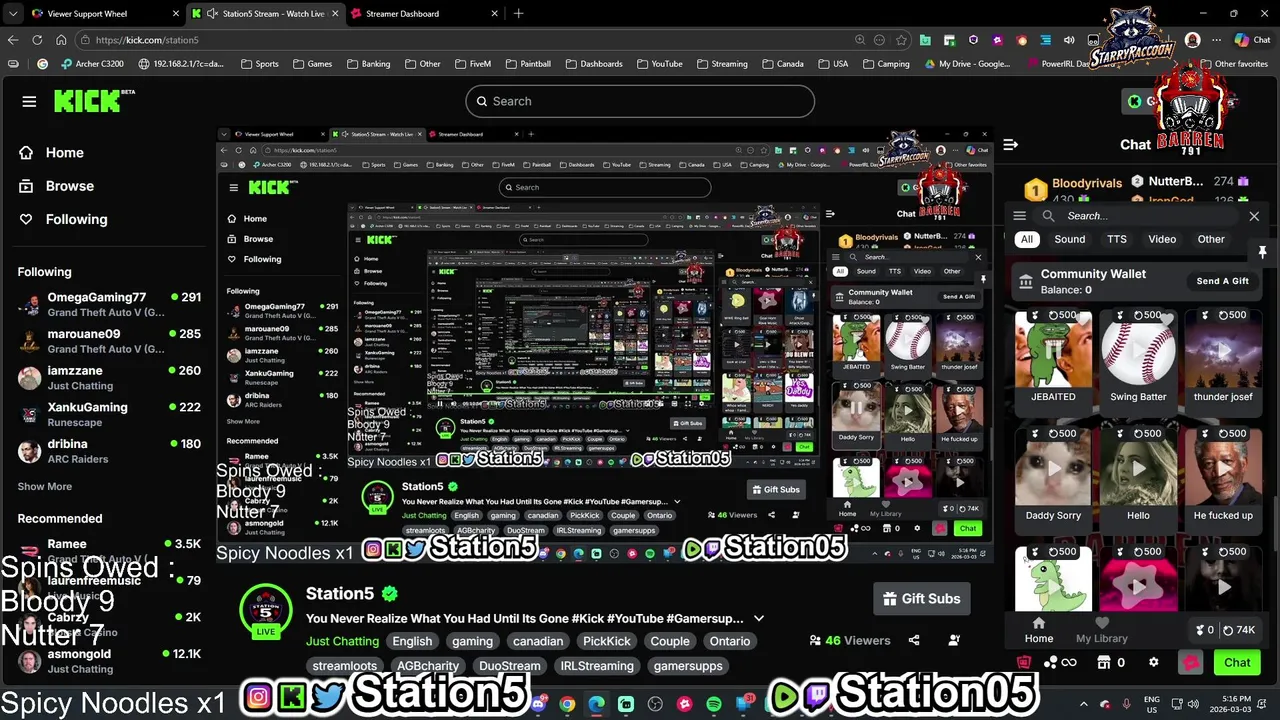The image size is (1280, 720).
Task: Click the PickKick tag
Action: click(x=607, y=641)
